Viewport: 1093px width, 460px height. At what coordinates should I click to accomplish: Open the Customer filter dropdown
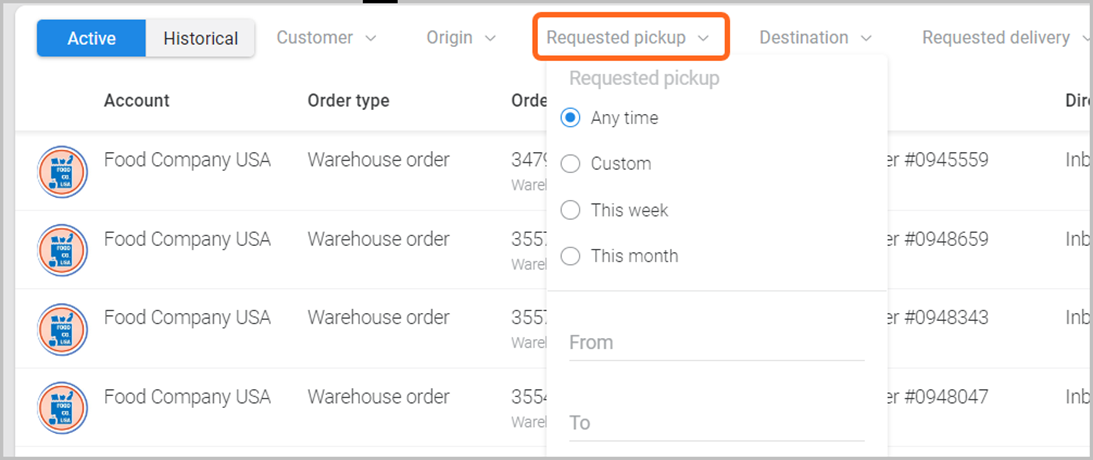[326, 38]
